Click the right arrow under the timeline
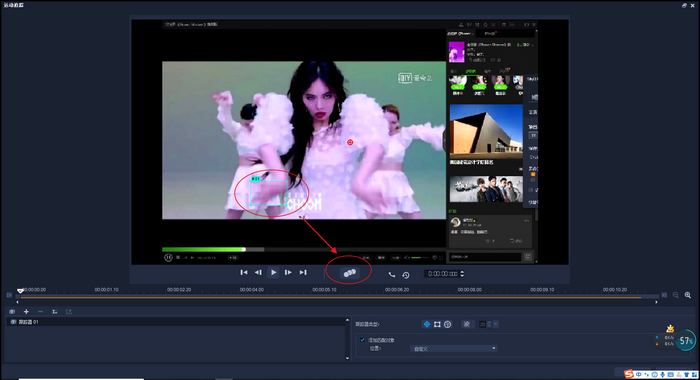The image size is (700, 380). [656, 302]
